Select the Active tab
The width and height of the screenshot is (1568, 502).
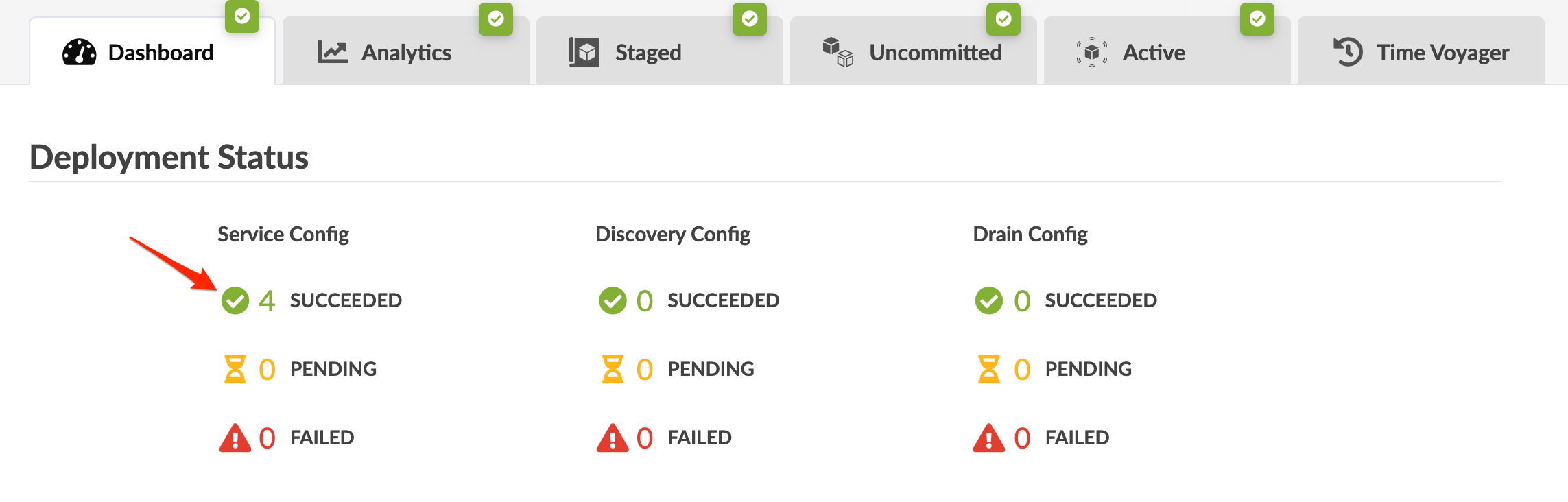tap(1154, 53)
